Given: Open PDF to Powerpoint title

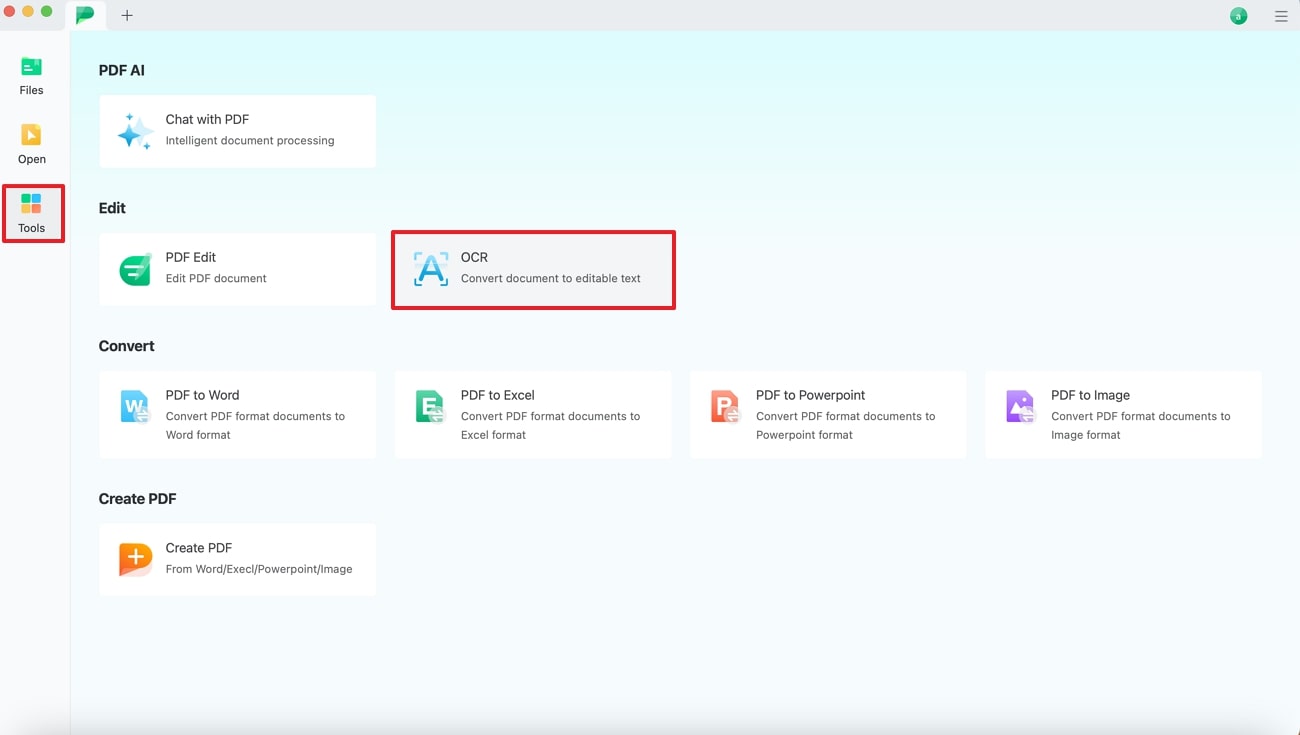Looking at the screenshot, I should click(x=811, y=395).
